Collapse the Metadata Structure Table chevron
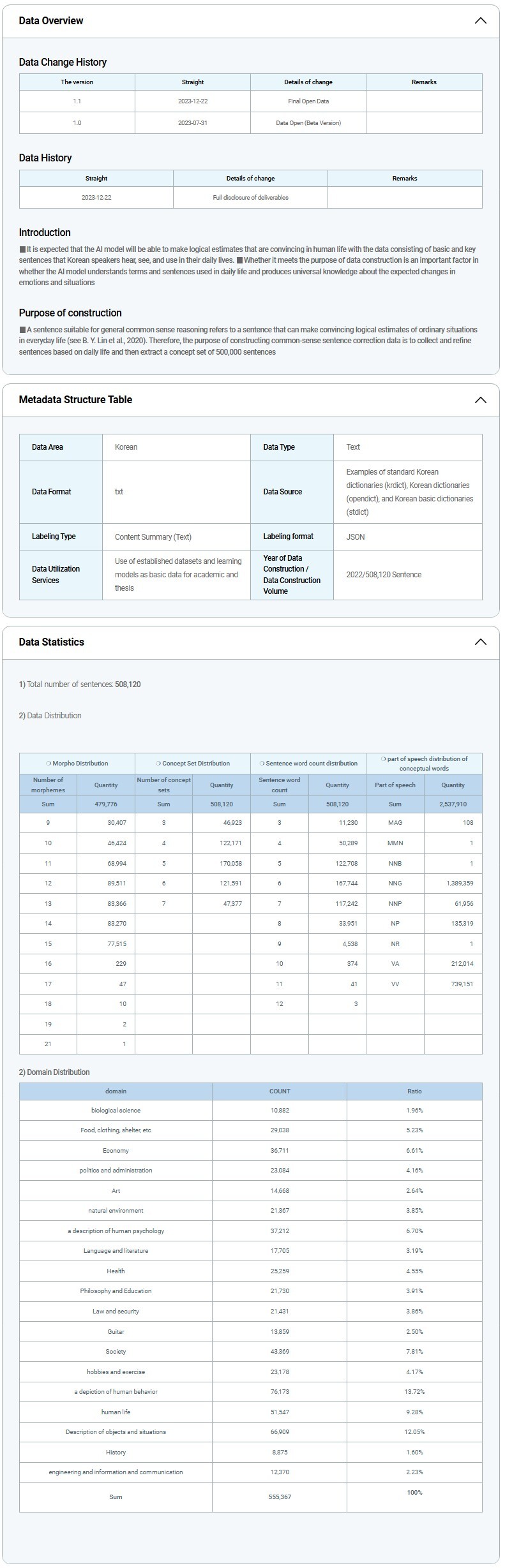Image resolution: width=505 pixels, height=1568 pixels. [x=480, y=400]
